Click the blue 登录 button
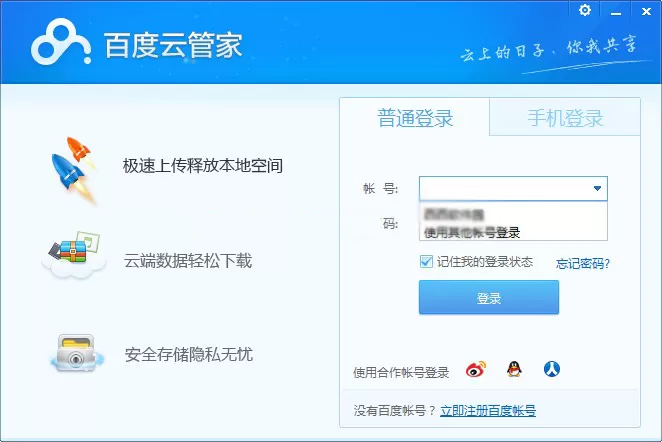Viewport: 662px width, 442px height. (x=489, y=298)
